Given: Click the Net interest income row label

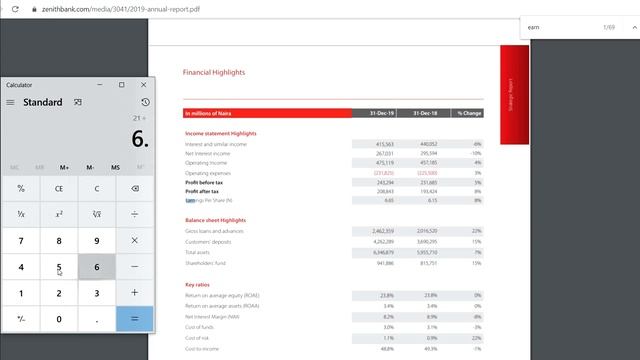Looking at the screenshot, I should tap(208, 153).
